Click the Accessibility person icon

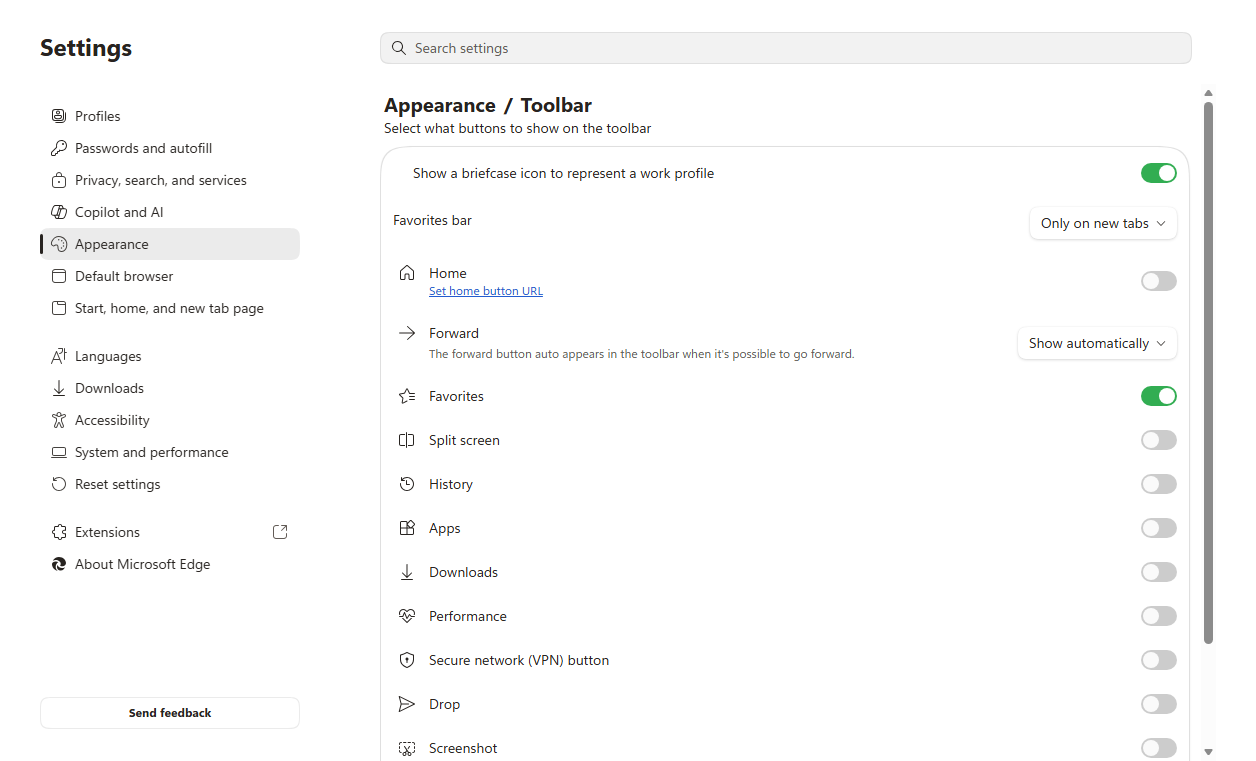pos(58,420)
